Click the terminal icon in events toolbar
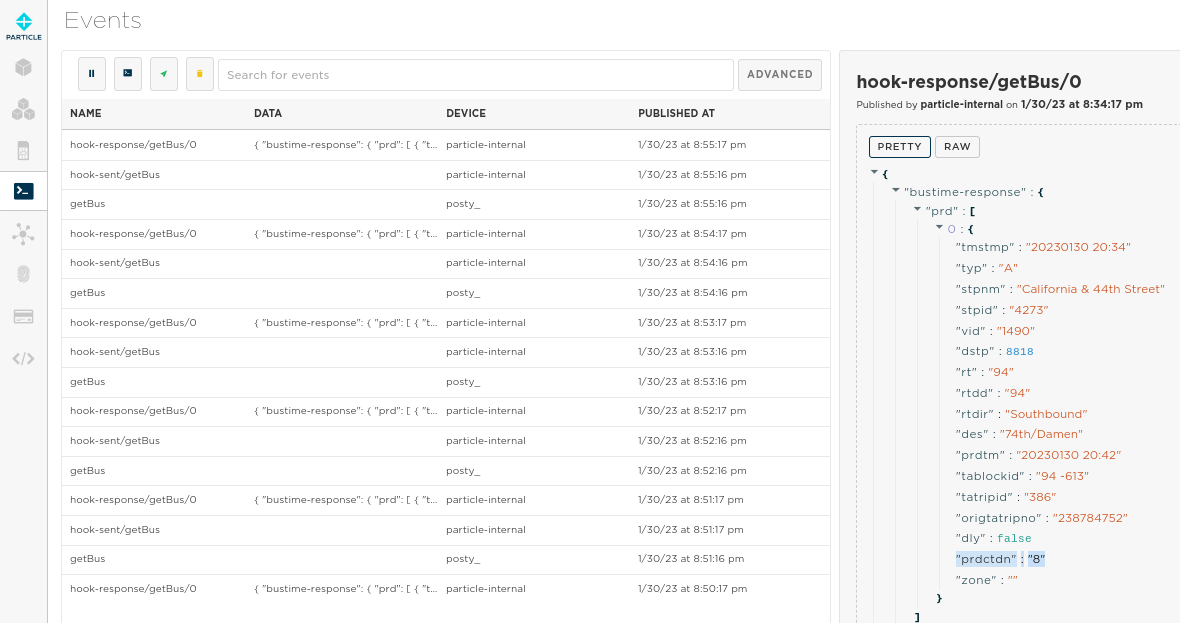The image size is (1180, 623). point(127,74)
